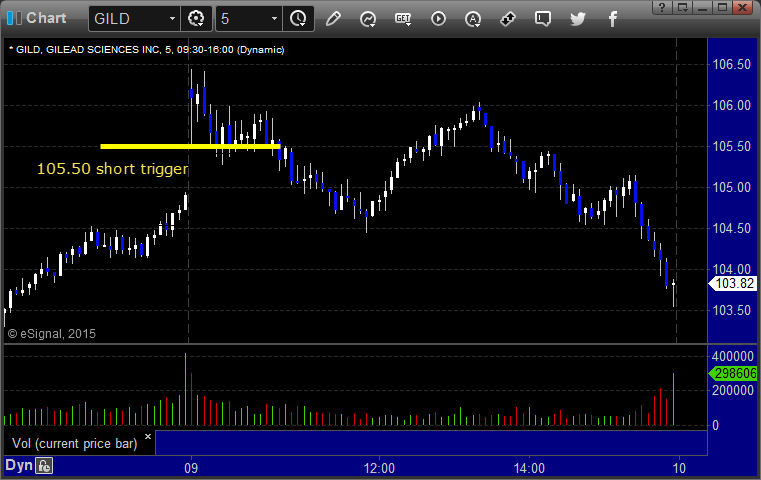Select the Vol (current price bar) tab
The image size is (761, 480).
(75, 444)
